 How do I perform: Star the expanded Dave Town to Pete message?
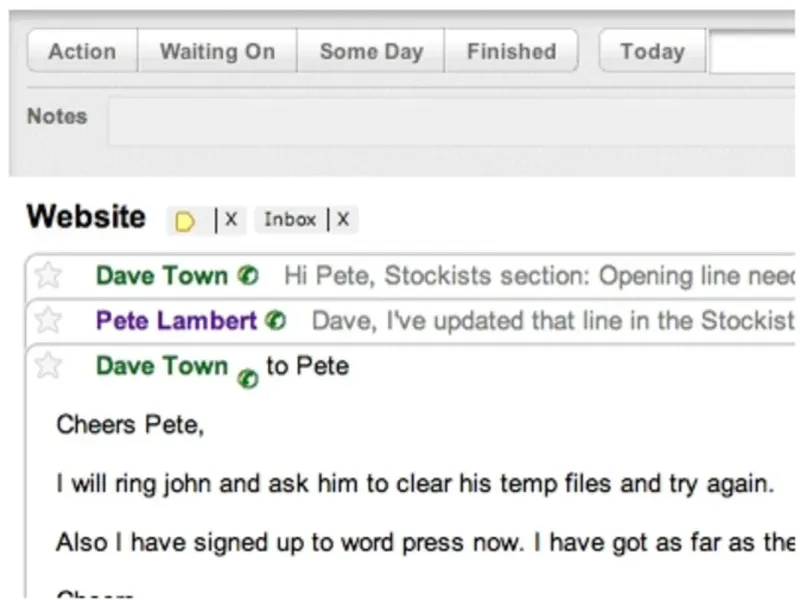click(x=48, y=366)
